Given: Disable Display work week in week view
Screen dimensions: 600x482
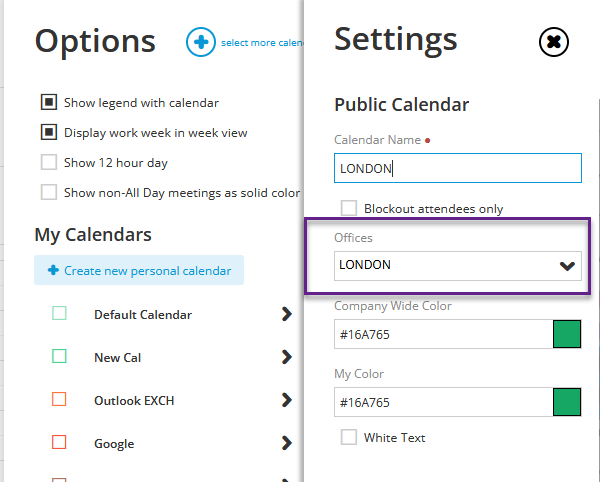Looking at the screenshot, I should [x=49, y=132].
